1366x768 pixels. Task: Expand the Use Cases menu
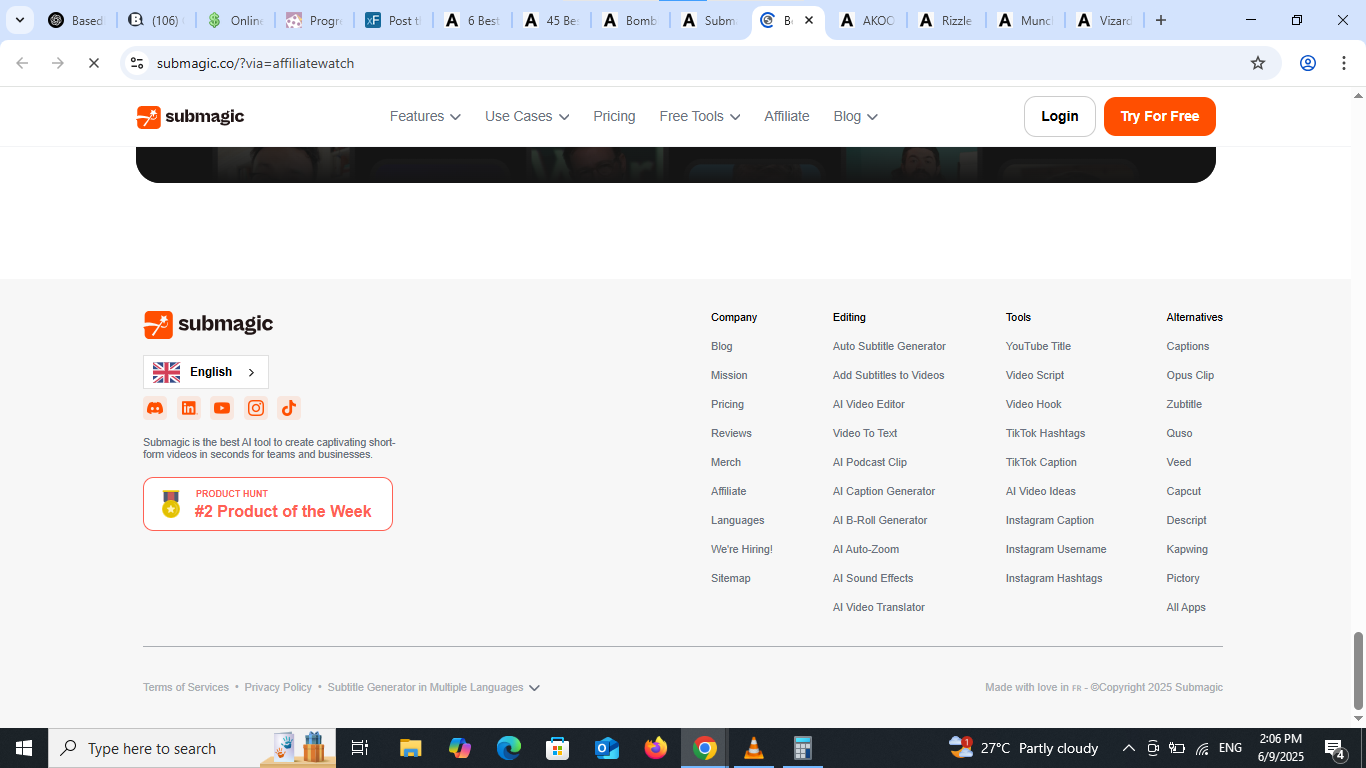(527, 116)
